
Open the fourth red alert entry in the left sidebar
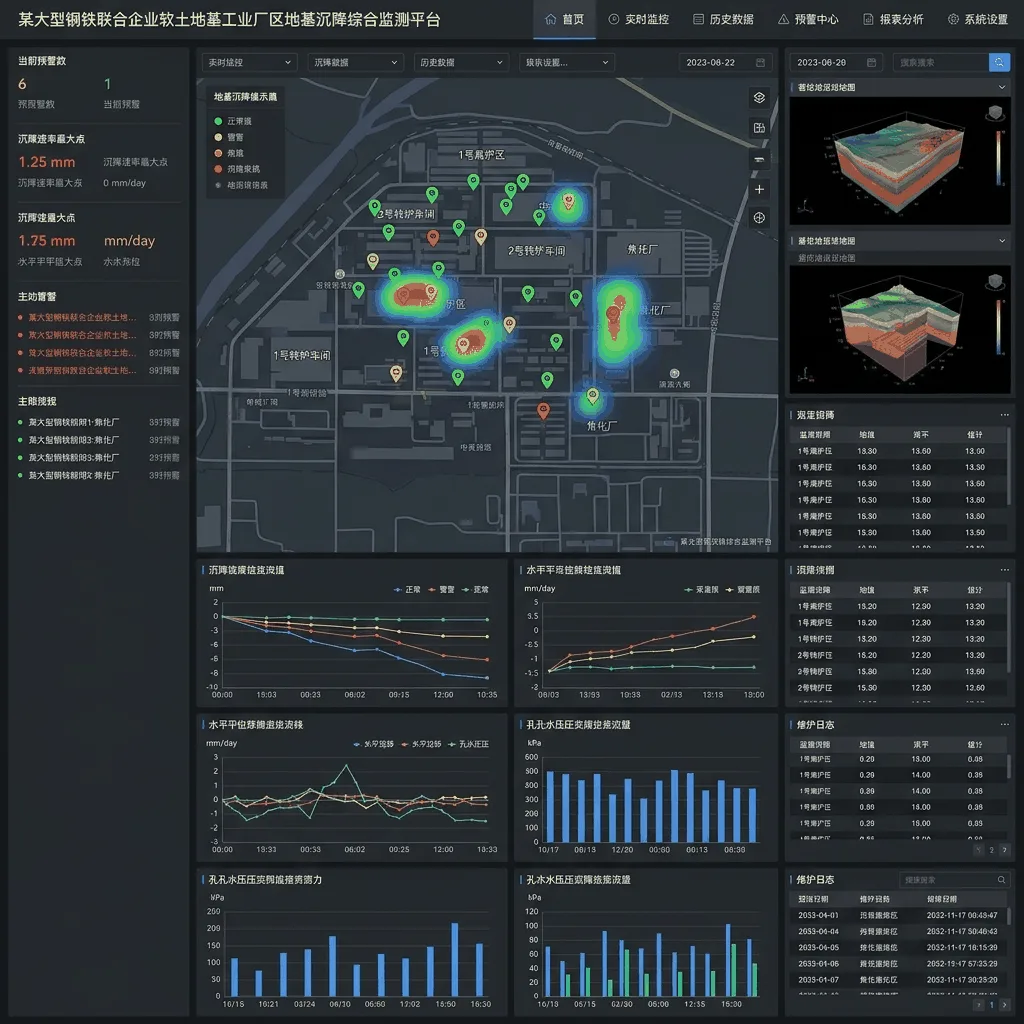click(x=99, y=370)
